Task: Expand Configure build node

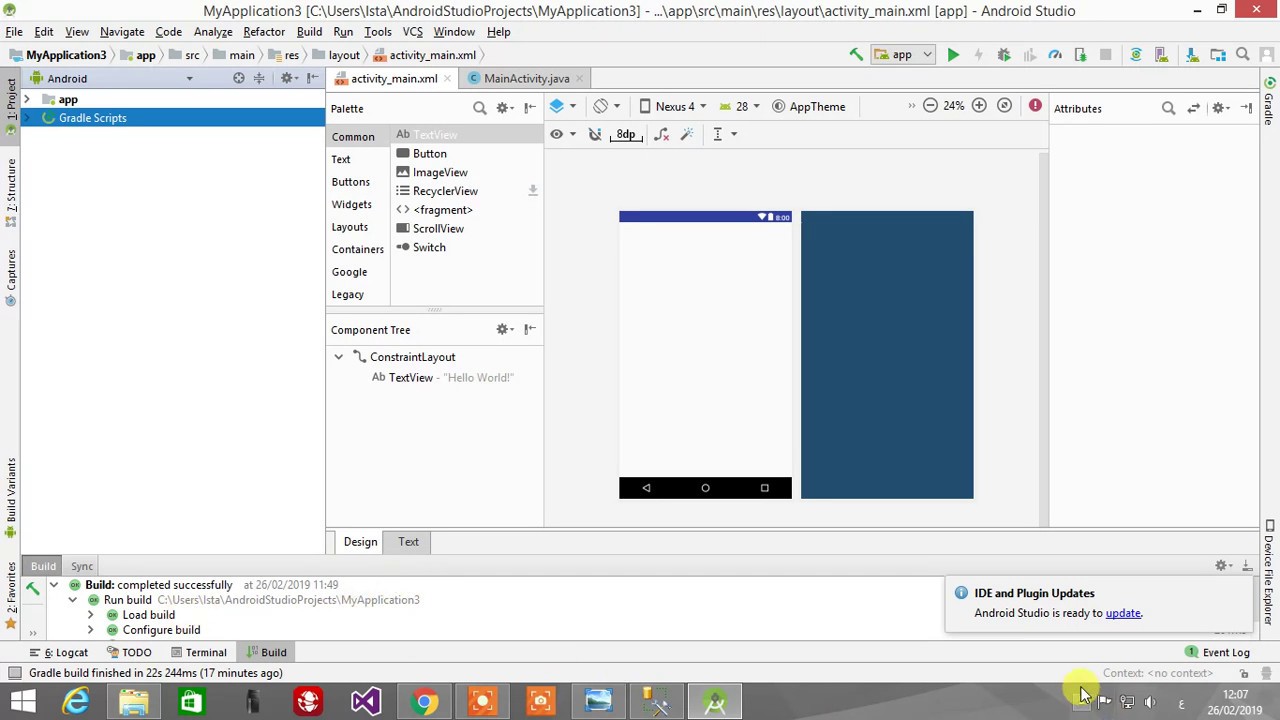Action: [x=91, y=630]
